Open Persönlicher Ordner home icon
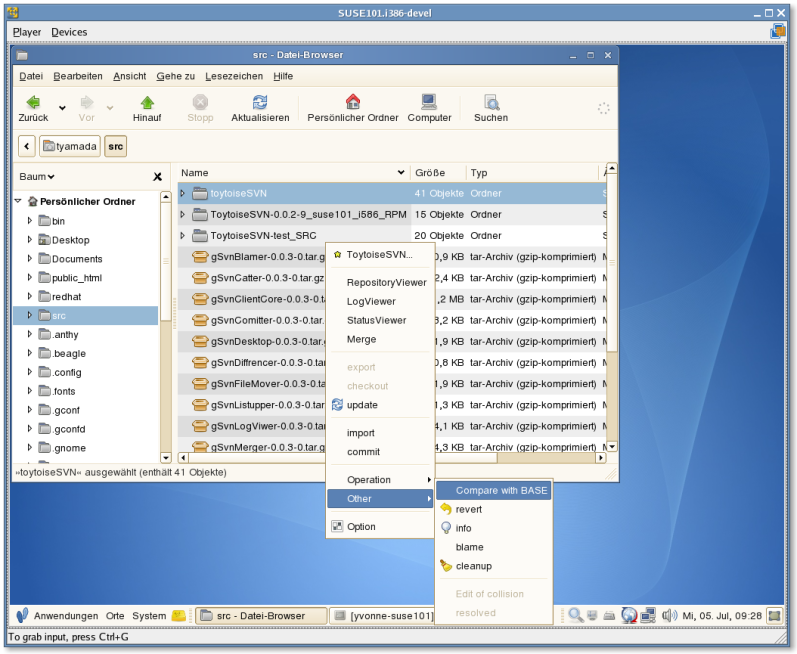The width and height of the screenshot is (797, 654). (x=353, y=102)
